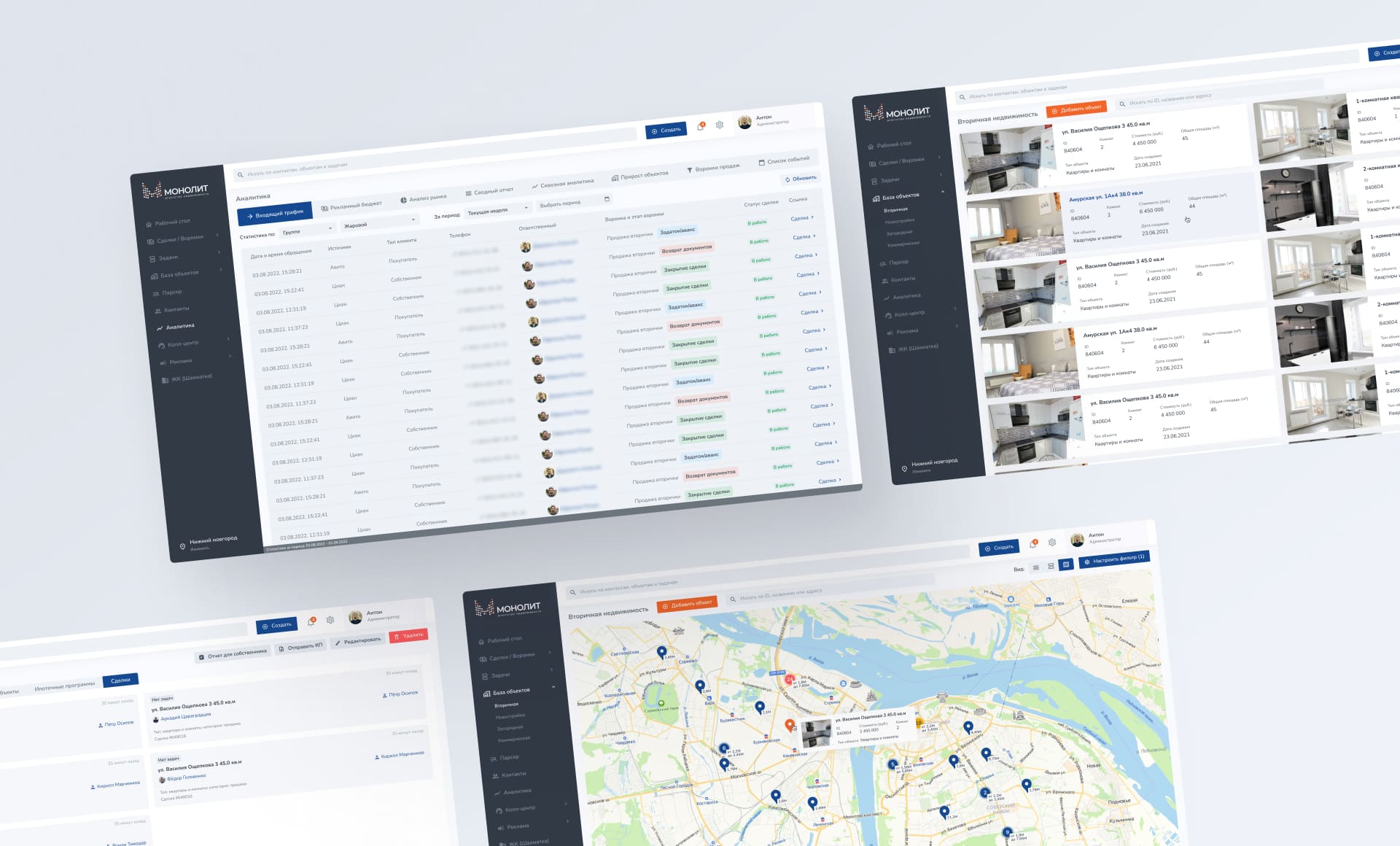Click Нижний новгород location pin in analytics sidebar
This screenshot has width=1400, height=846.
(x=182, y=546)
